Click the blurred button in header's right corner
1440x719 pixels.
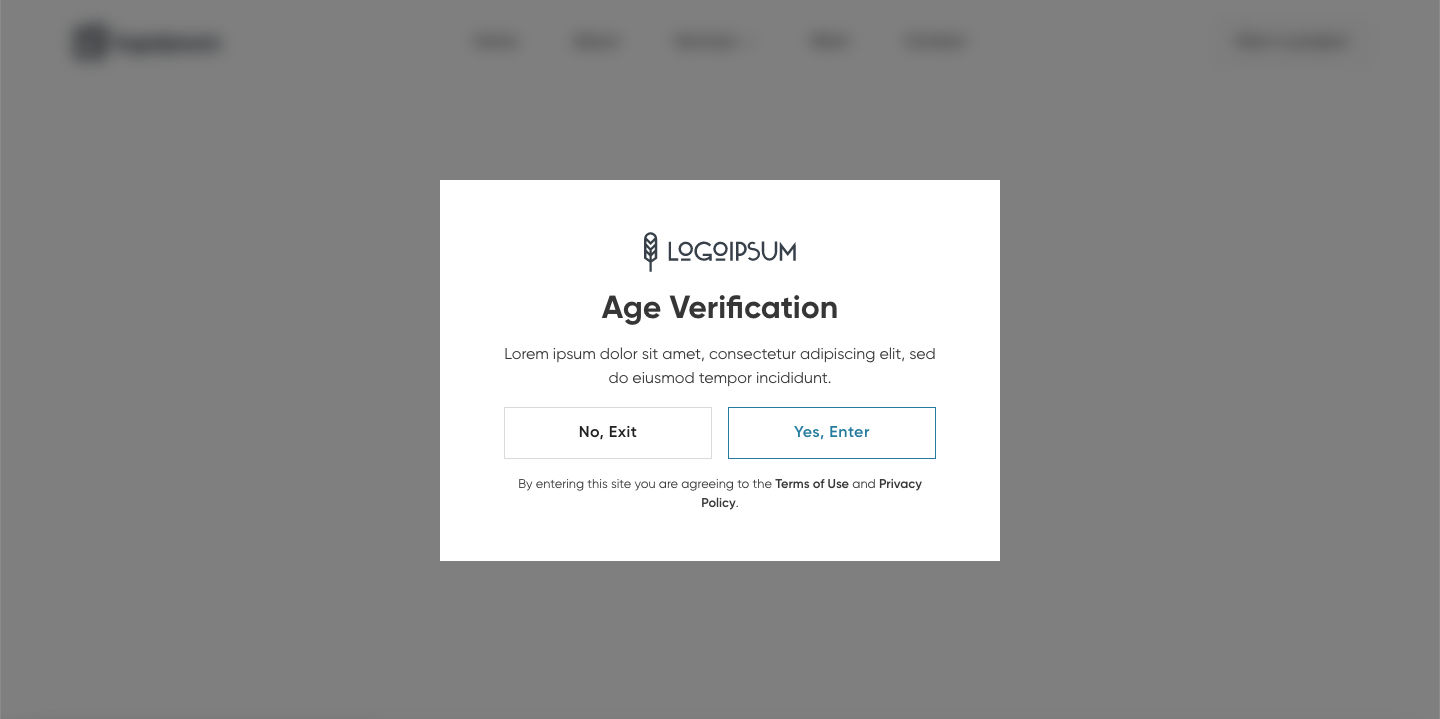[x=1292, y=41]
